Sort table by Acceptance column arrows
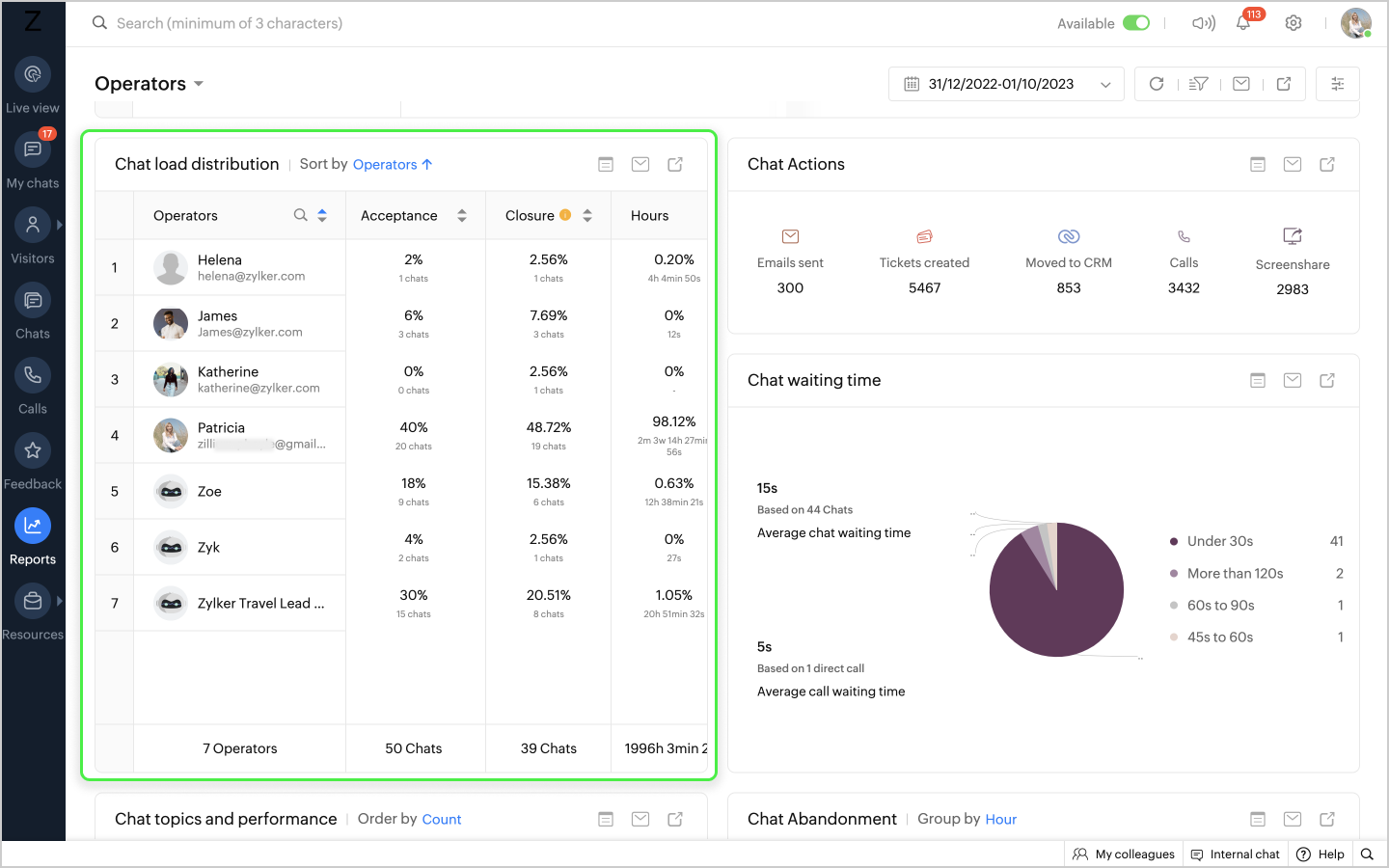Screen dimensions: 1389x868 pyautogui.click(x=462, y=216)
